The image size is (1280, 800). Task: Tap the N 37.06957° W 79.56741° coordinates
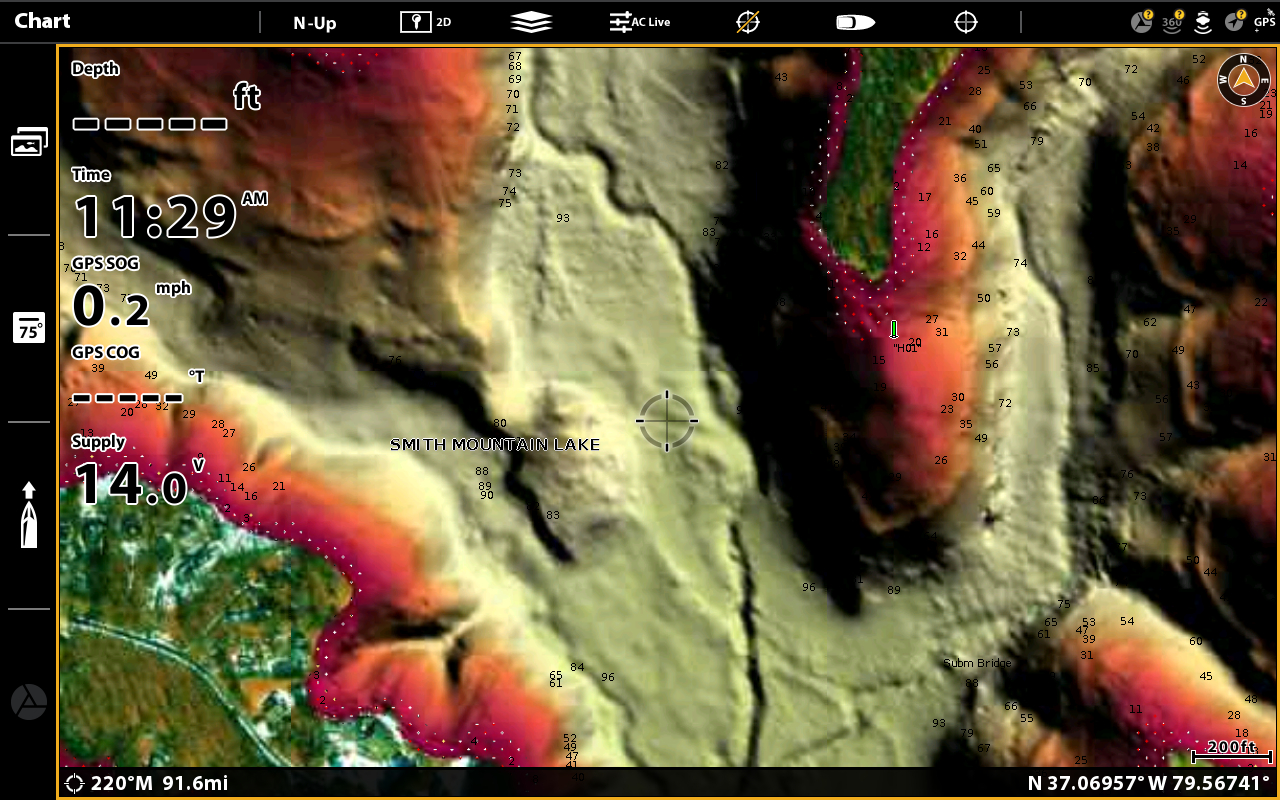click(x=1150, y=783)
